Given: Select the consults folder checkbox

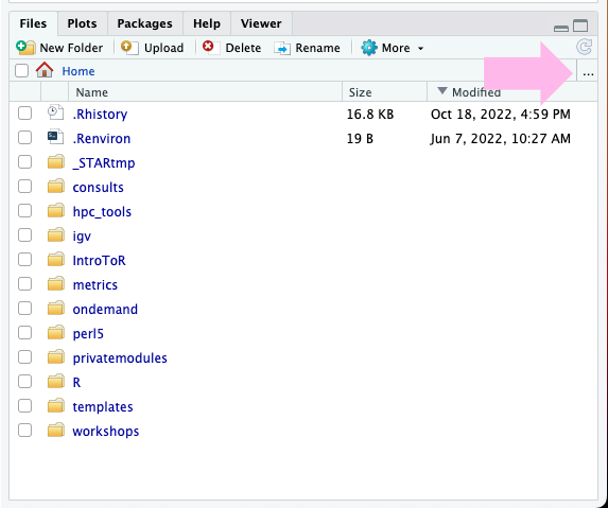Looking at the screenshot, I should click(x=25, y=187).
